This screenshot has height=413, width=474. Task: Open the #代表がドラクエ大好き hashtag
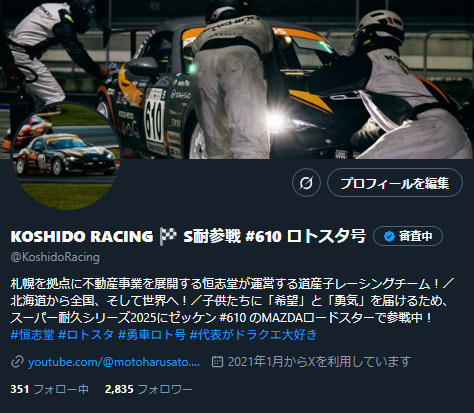click(253, 335)
